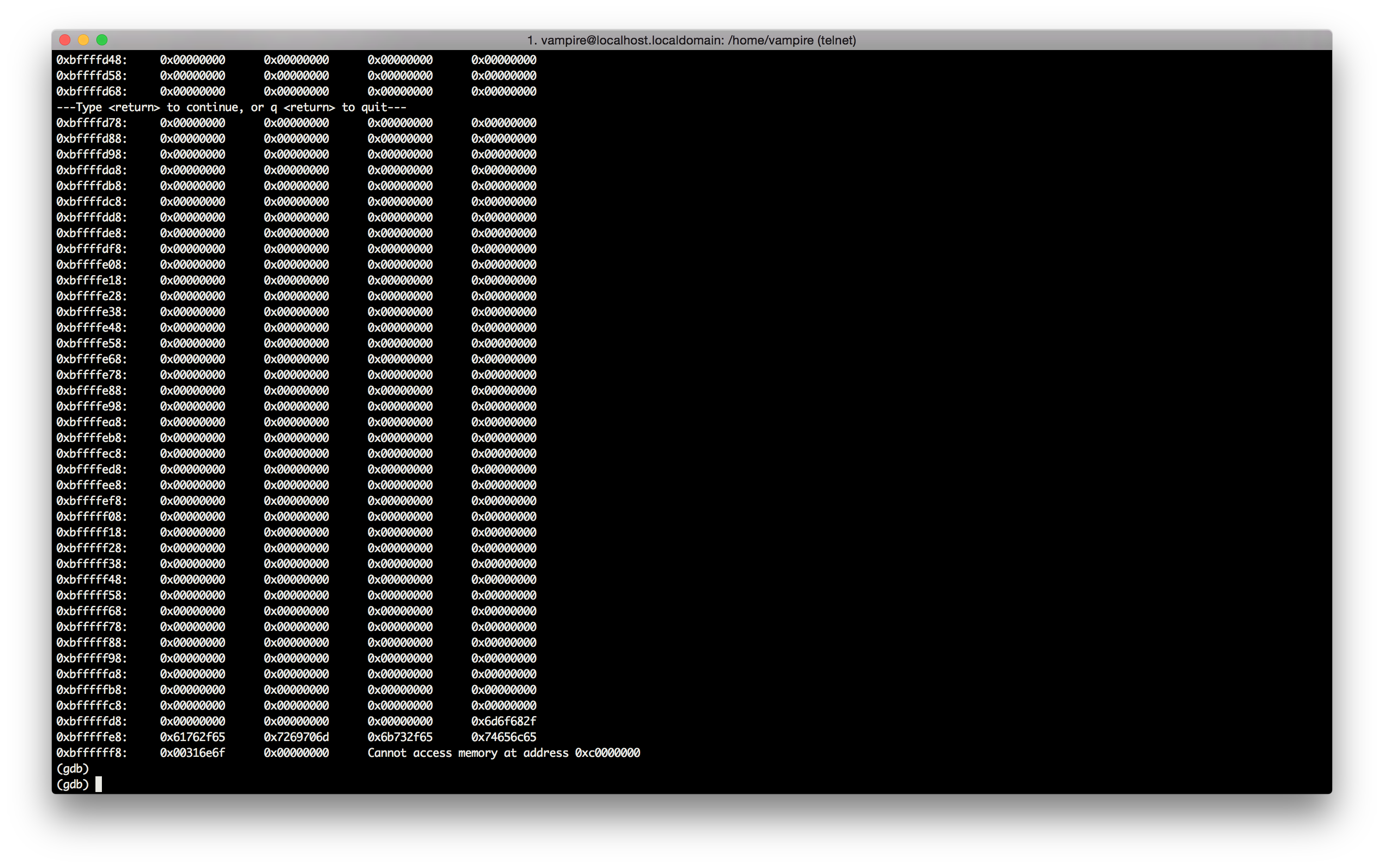Click the value 0x61762f65
This screenshot has height=868, width=1384.
[192, 737]
